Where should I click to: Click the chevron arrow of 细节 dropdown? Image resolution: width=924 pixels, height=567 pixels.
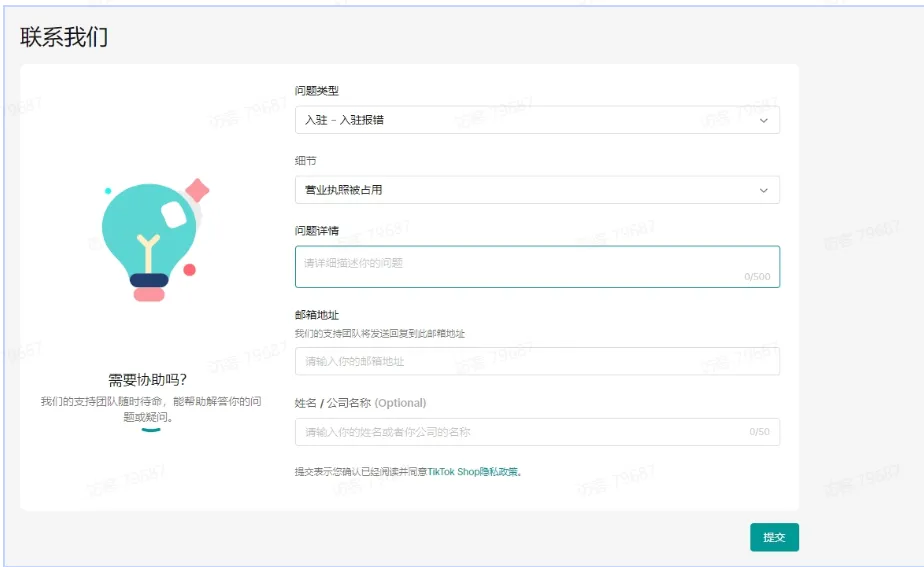pos(763,190)
